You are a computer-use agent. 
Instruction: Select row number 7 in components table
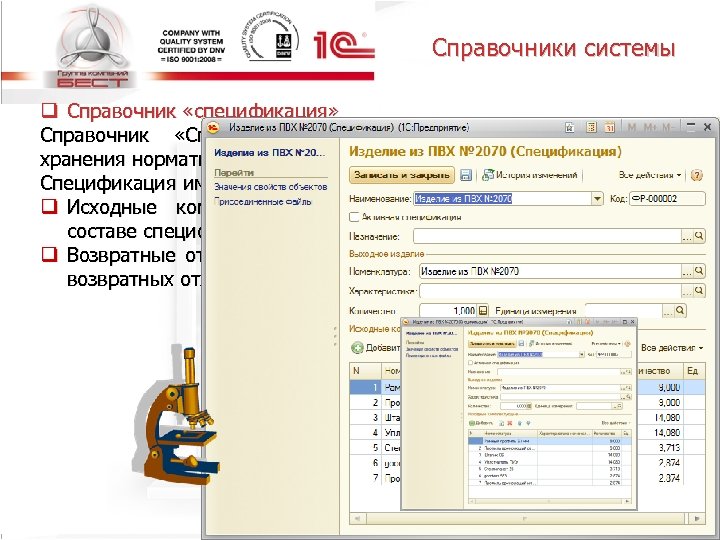point(366,478)
